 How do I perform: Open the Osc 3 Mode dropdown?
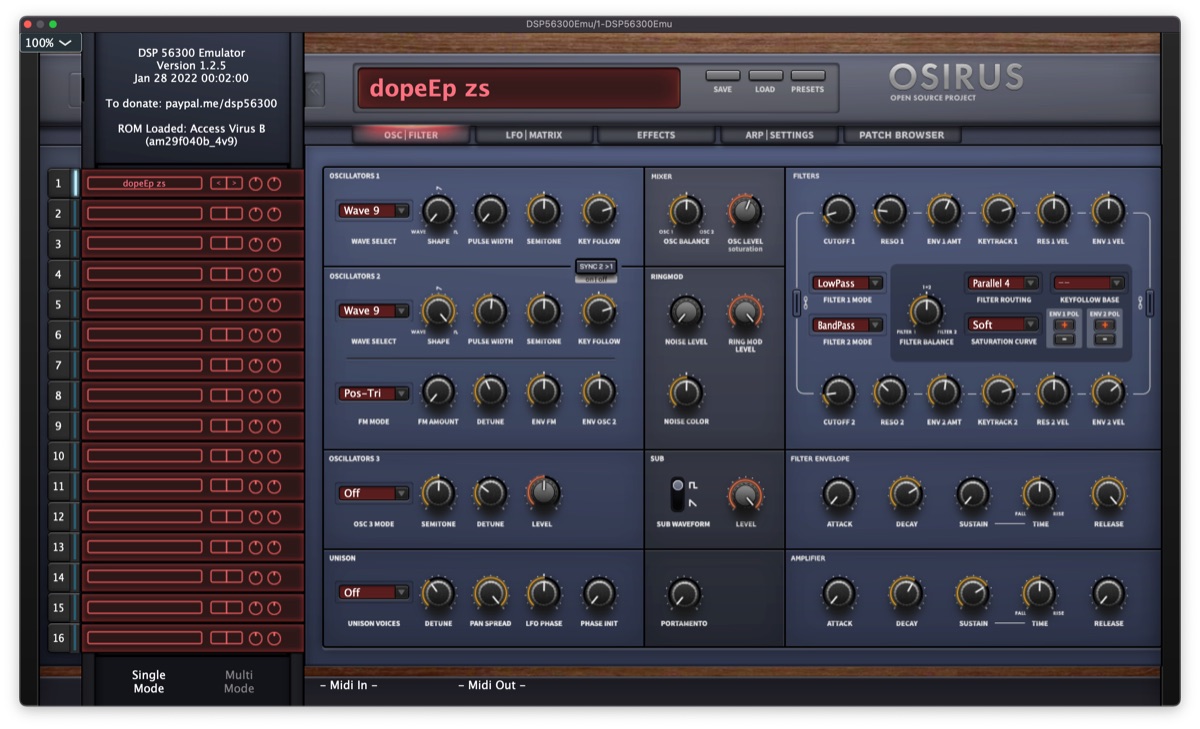pos(374,493)
